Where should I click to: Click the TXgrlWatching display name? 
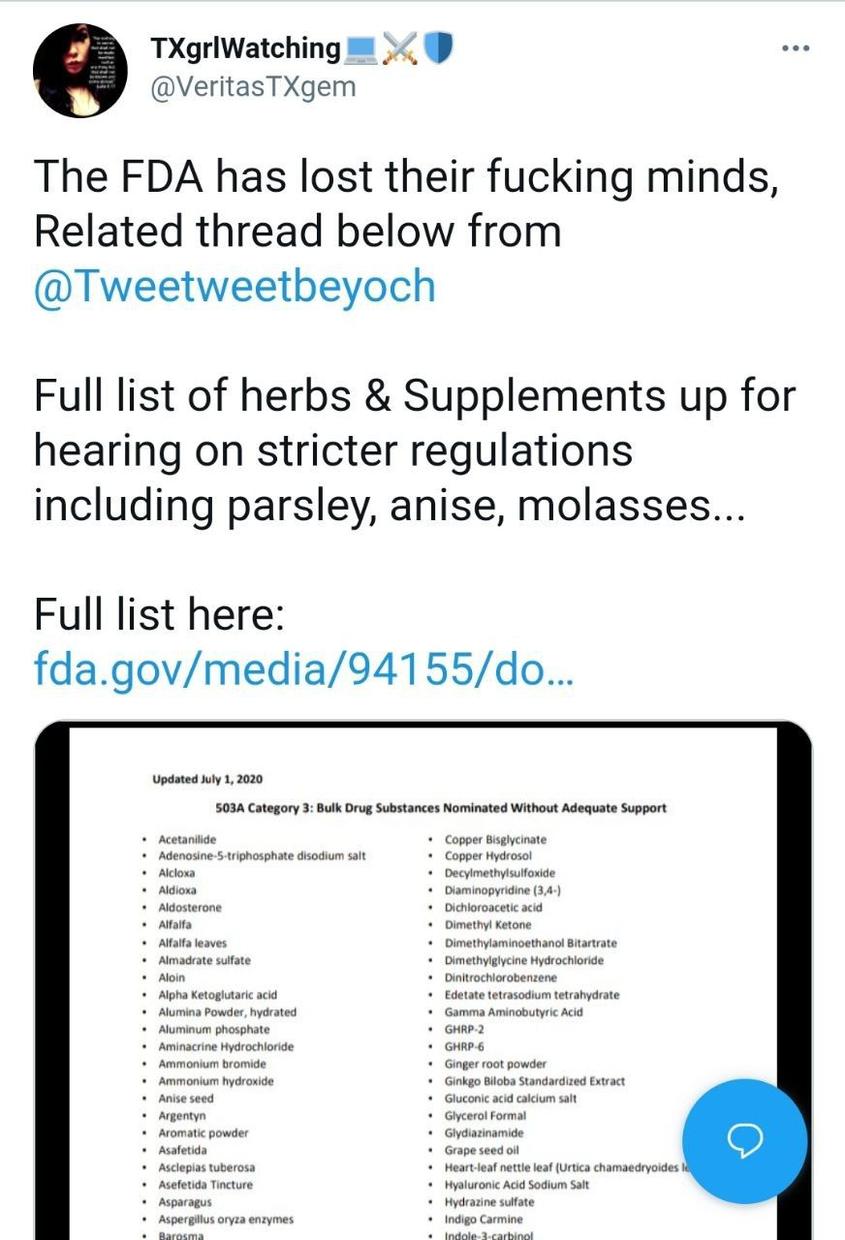[244, 47]
